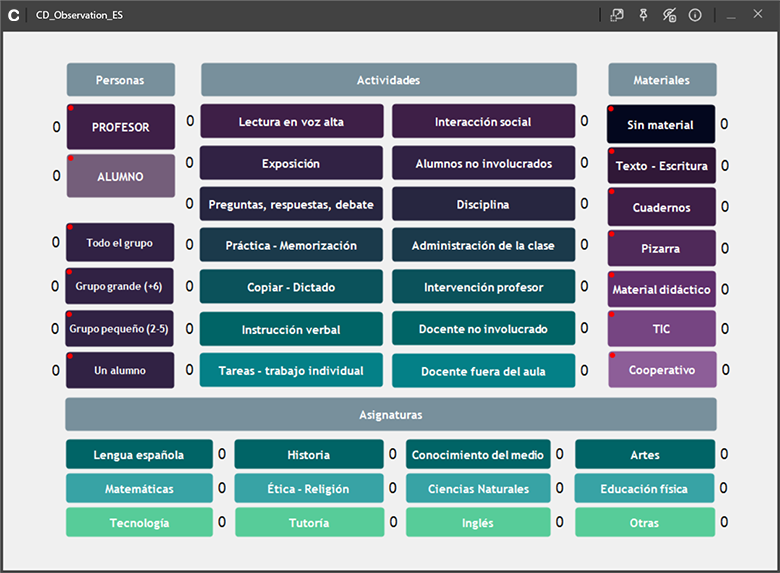Click the Asignaturas header bar
This screenshot has height=573, width=780.
391,414
